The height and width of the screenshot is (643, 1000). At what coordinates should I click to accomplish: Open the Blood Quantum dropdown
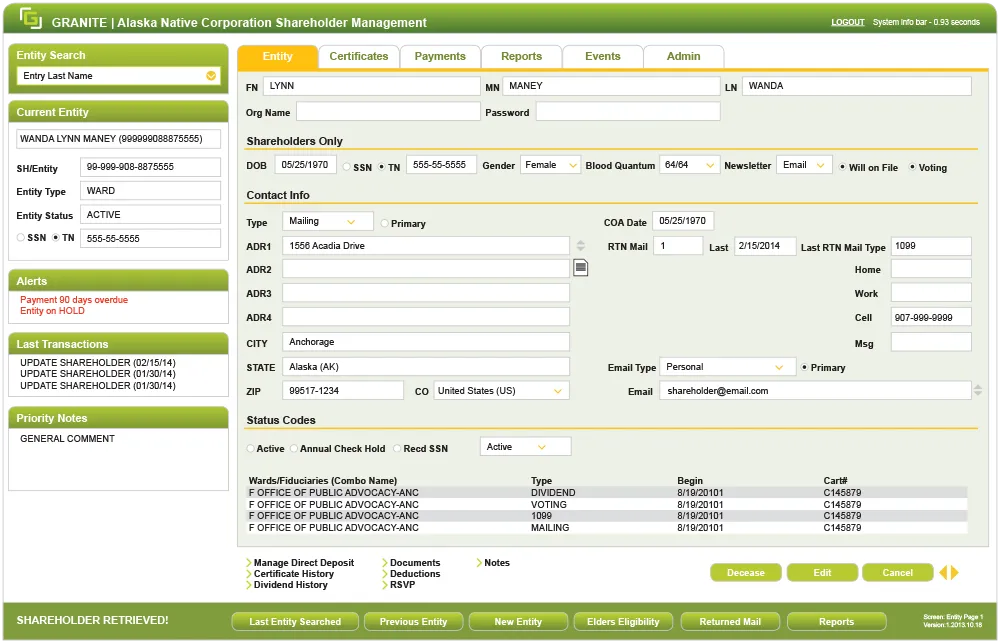click(x=689, y=165)
